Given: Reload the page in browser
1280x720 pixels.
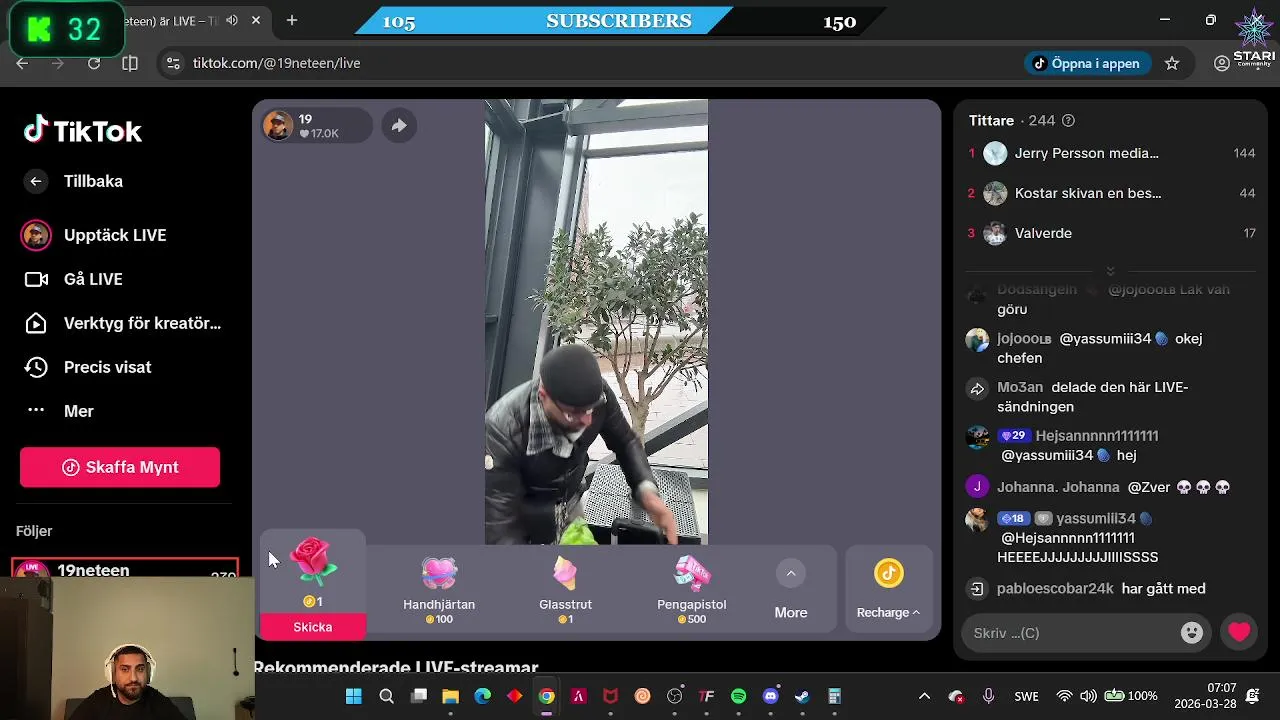Looking at the screenshot, I should coord(94,63).
